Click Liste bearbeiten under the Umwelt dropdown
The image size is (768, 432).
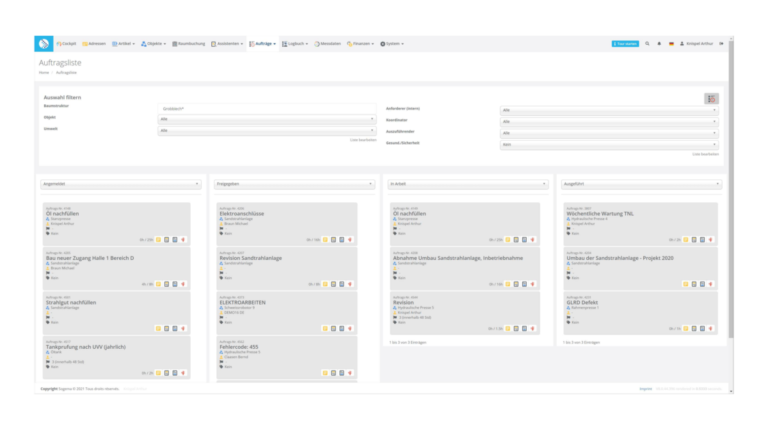pos(363,140)
